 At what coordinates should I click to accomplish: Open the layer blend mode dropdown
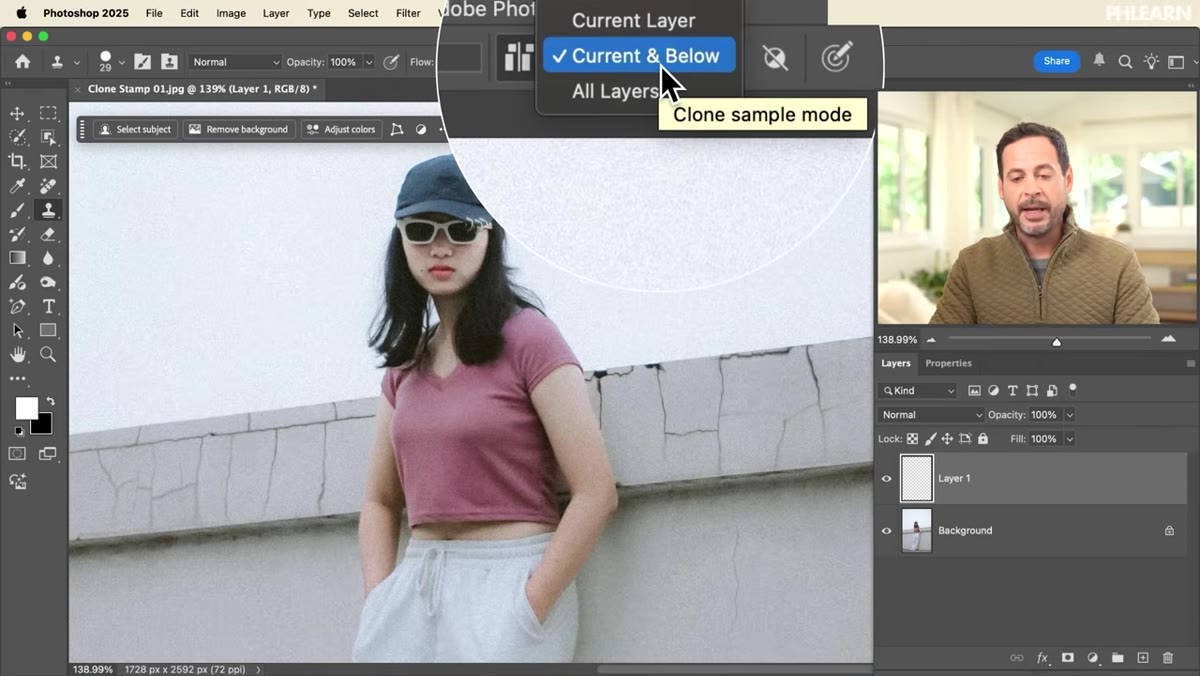tap(931, 415)
